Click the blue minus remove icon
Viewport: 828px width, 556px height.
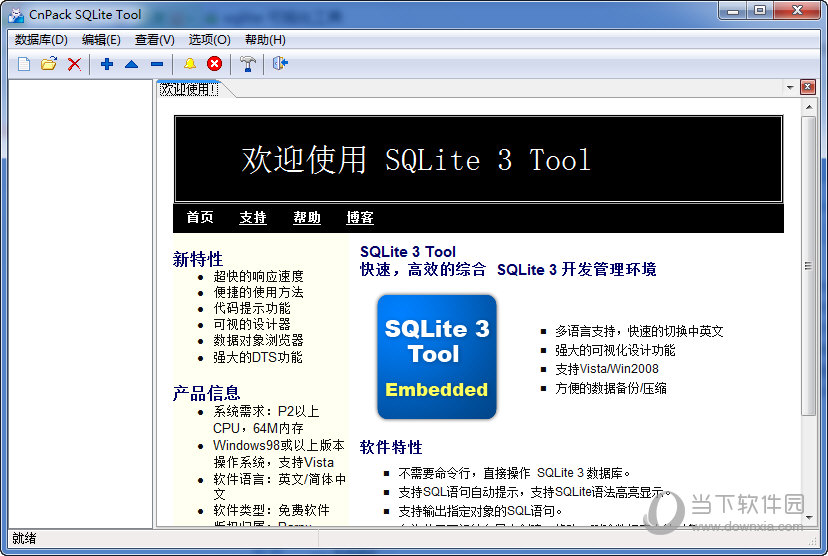coord(157,64)
